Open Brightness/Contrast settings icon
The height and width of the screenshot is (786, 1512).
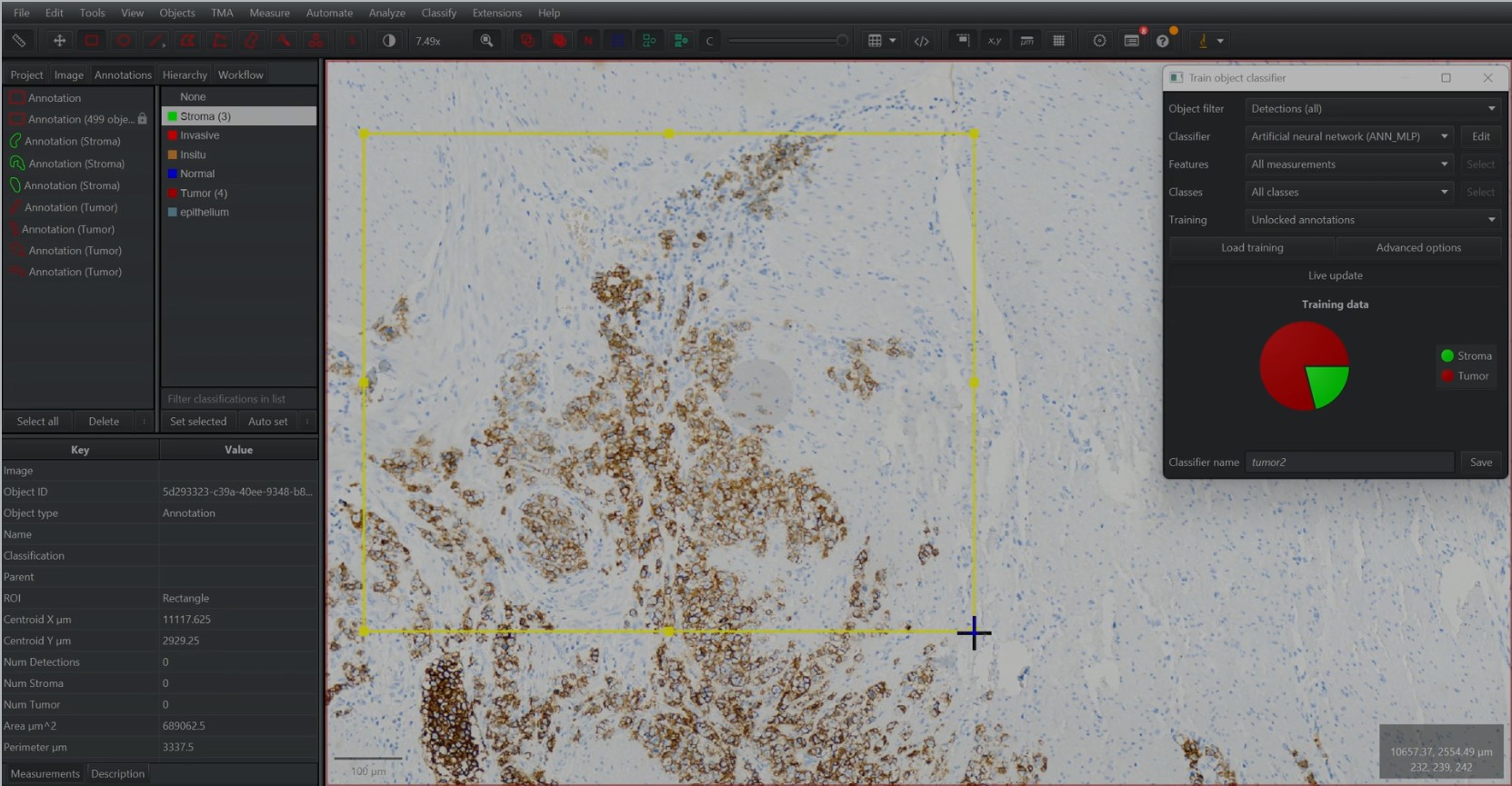coord(389,41)
